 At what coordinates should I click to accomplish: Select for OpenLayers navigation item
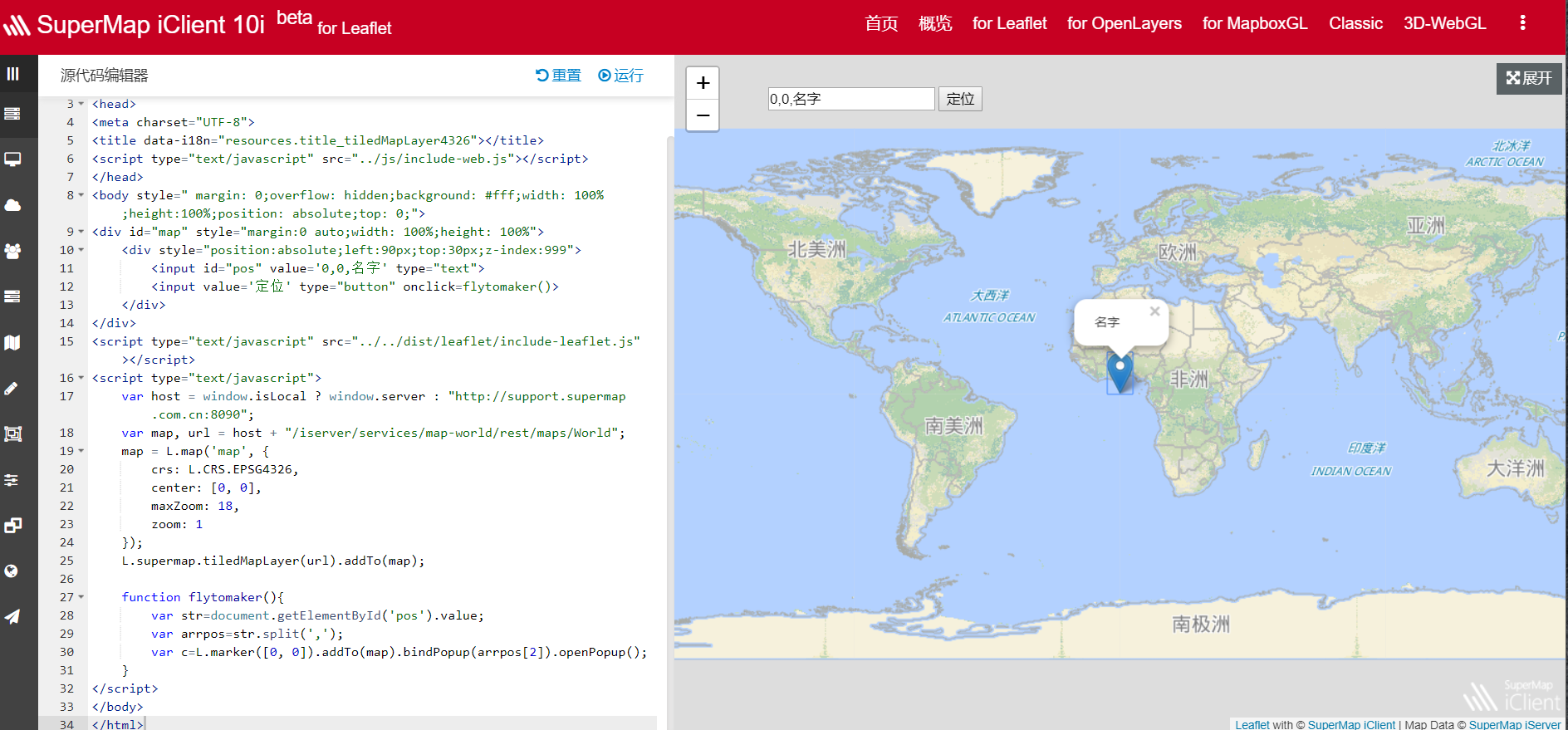[x=1124, y=23]
